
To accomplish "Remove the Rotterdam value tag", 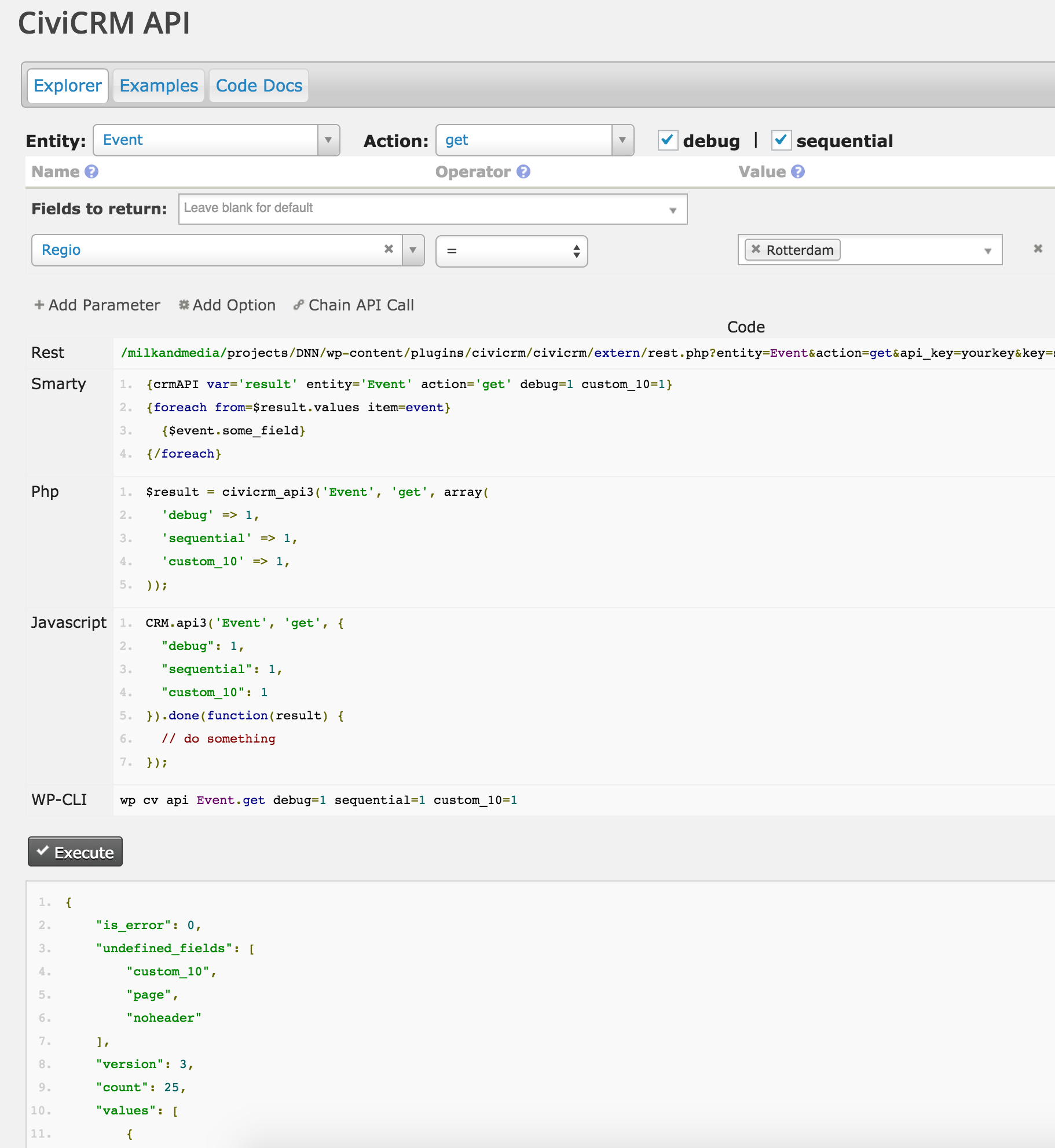I will point(756,249).
